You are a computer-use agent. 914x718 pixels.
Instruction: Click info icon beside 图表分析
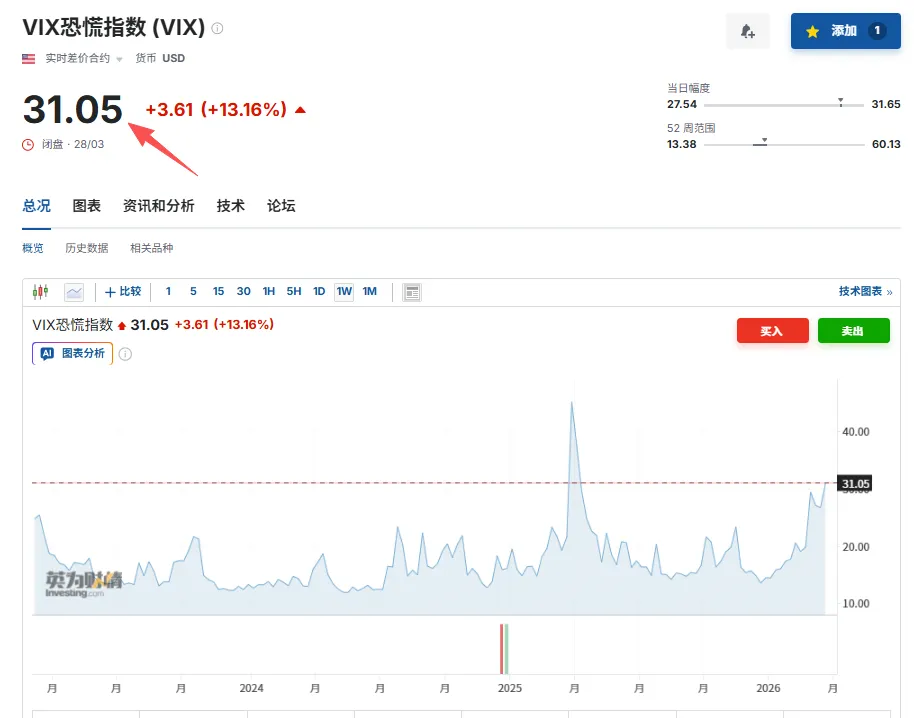click(x=125, y=354)
